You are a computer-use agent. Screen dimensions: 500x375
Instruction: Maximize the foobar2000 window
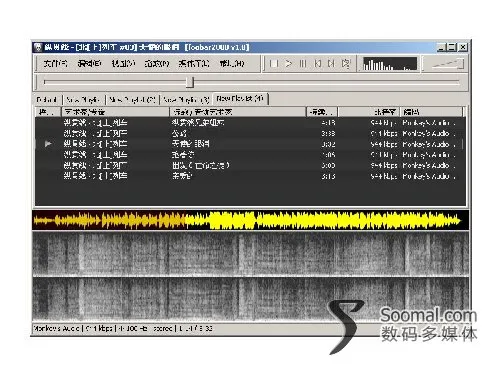[x=452, y=47]
